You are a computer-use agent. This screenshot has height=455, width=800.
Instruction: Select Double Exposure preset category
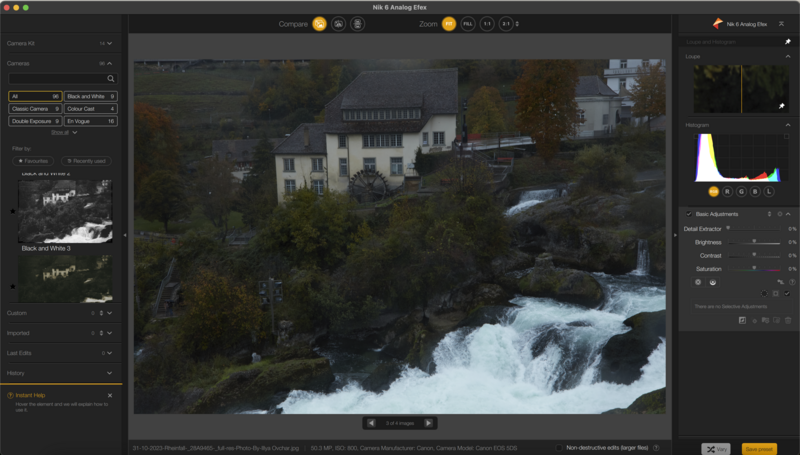[35, 121]
